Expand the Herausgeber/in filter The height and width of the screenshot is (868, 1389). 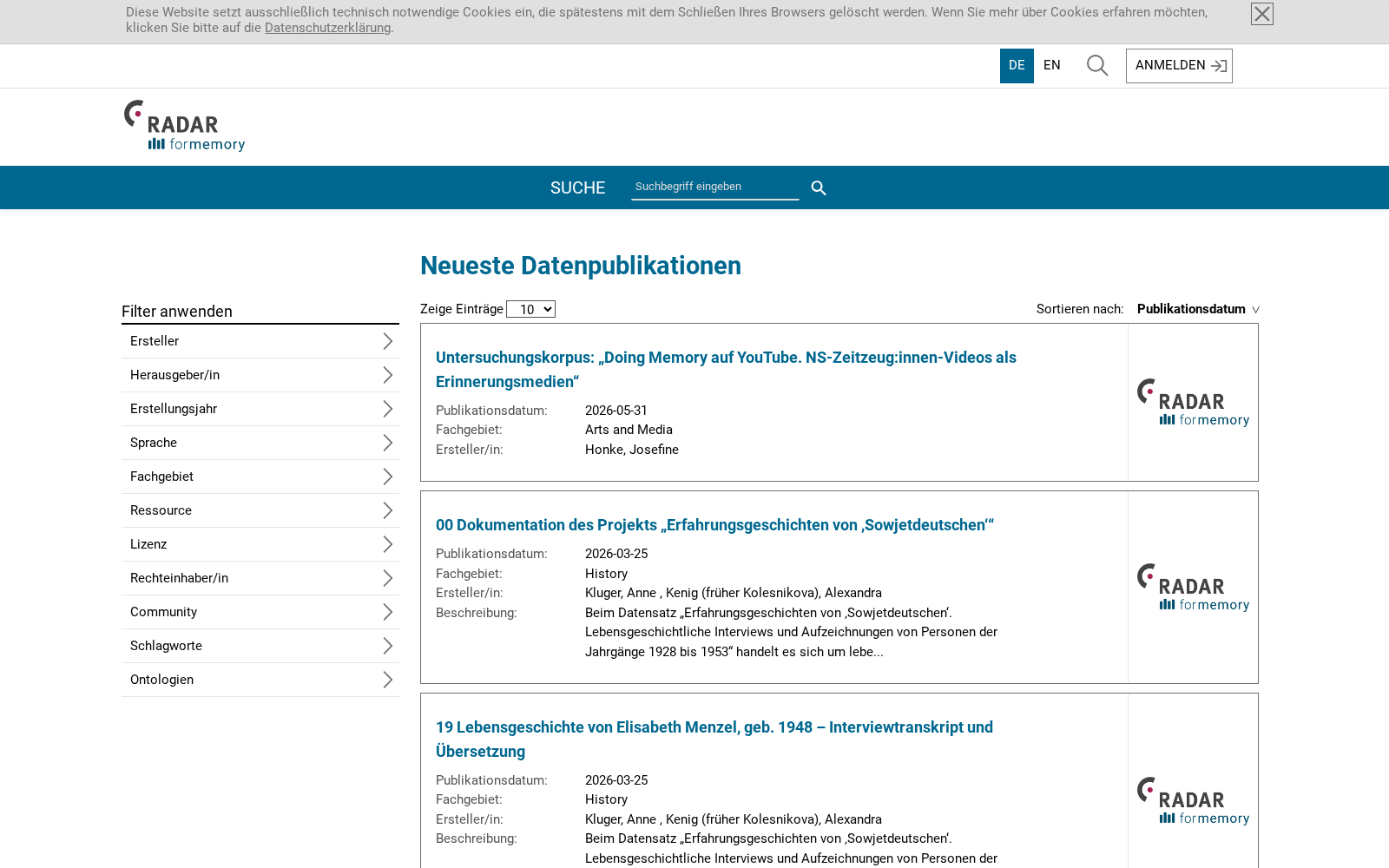(x=260, y=375)
